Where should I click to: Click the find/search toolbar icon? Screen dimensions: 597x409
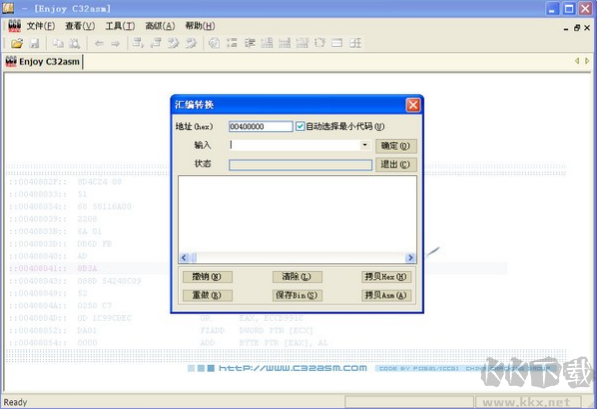(x=75, y=43)
